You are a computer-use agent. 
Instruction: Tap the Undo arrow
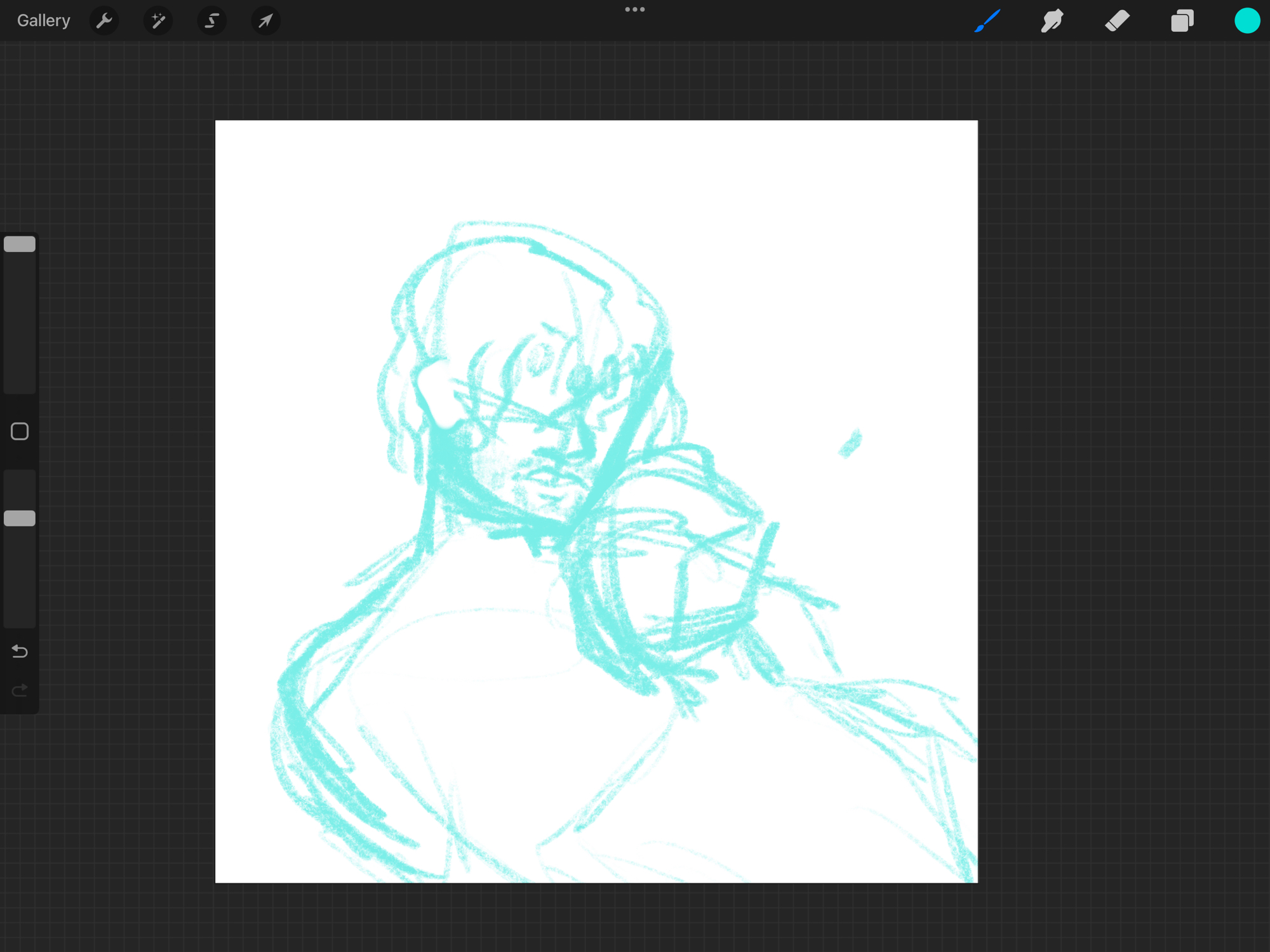point(20,651)
